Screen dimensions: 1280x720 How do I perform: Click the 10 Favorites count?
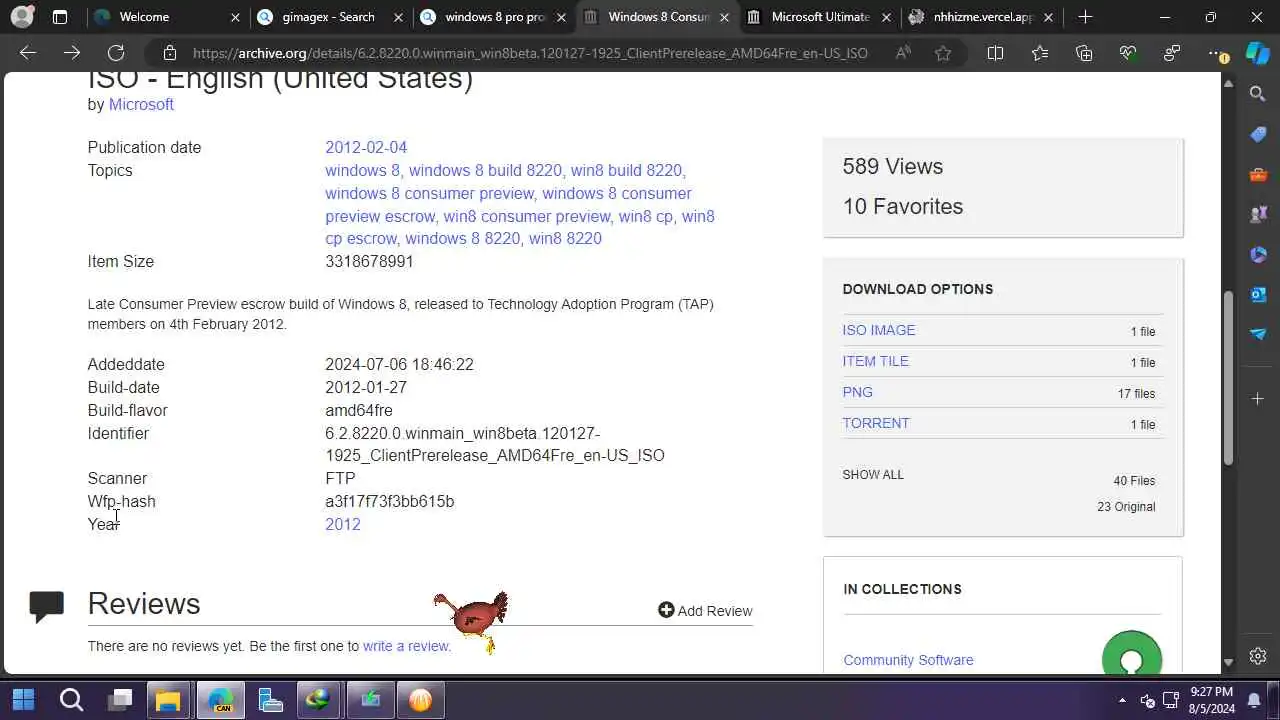pyautogui.click(x=903, y=206)
